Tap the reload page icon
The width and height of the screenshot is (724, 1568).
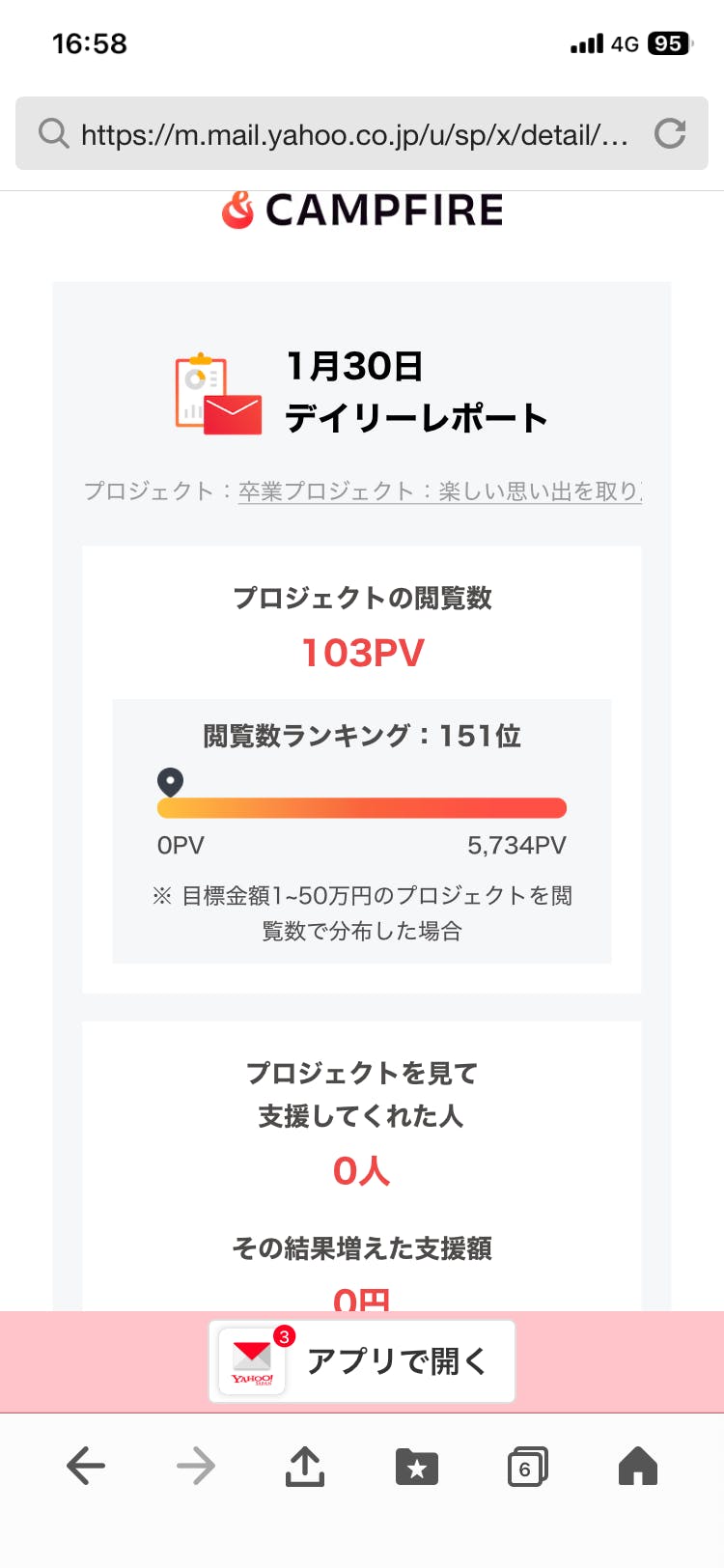[x=670, y=133]
